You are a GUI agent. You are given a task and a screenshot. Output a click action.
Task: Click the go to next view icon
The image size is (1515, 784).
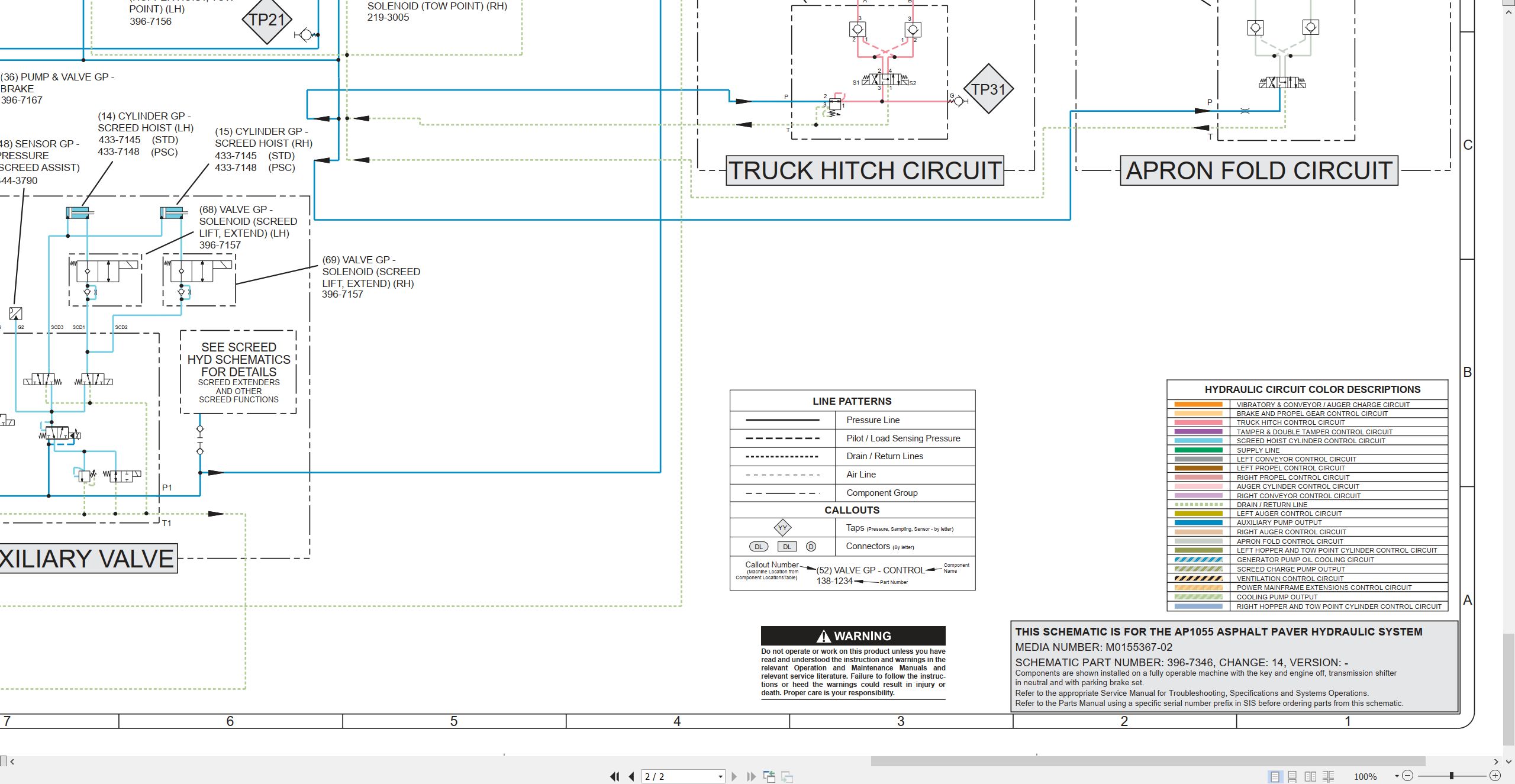pyautogui.click(x=787, y=776)
